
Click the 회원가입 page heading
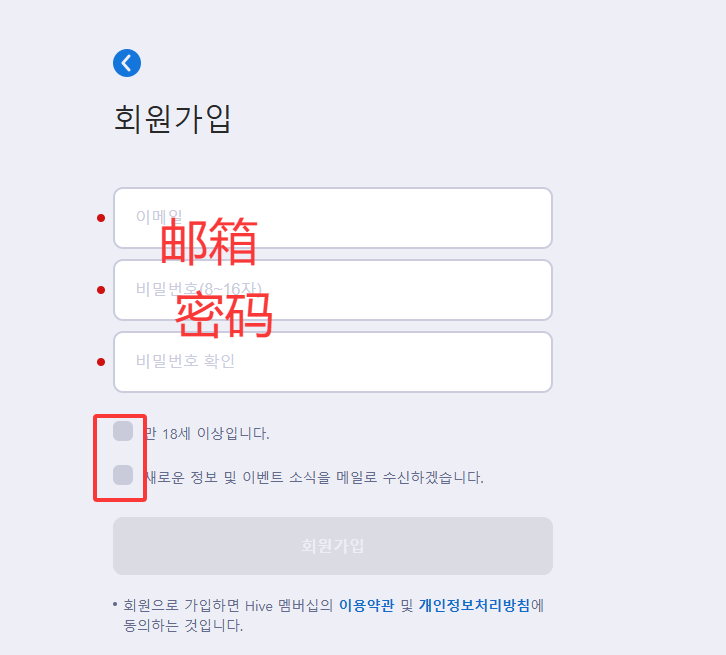pyautogui.click(x=172, y=119)
